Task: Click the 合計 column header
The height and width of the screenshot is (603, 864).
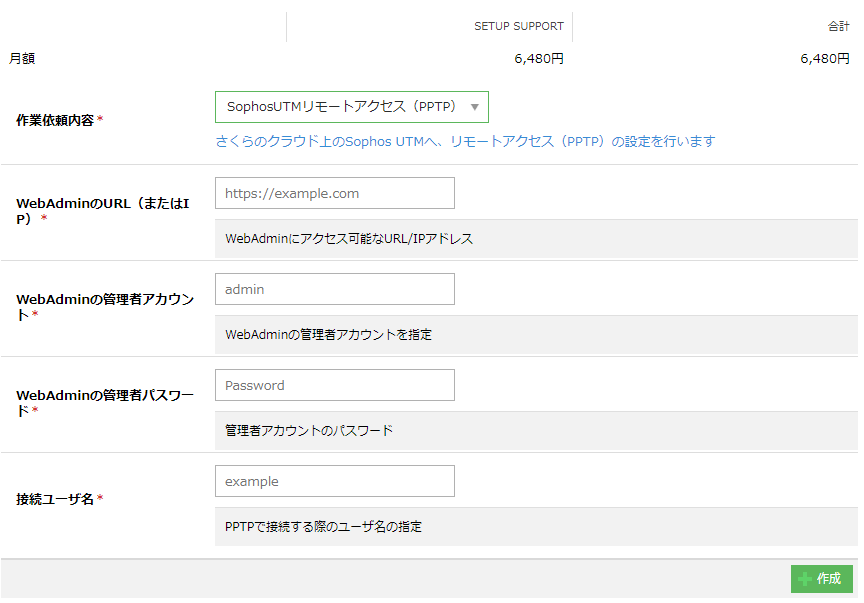Action: click(838, 26)
